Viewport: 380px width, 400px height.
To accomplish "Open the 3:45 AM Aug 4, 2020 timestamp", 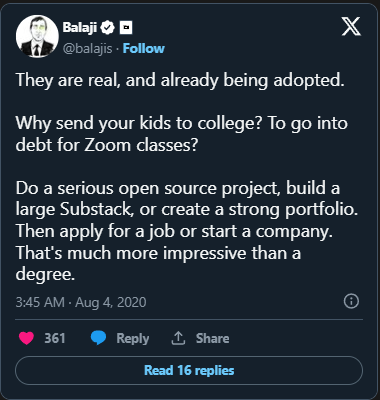I will pos(81,302).
